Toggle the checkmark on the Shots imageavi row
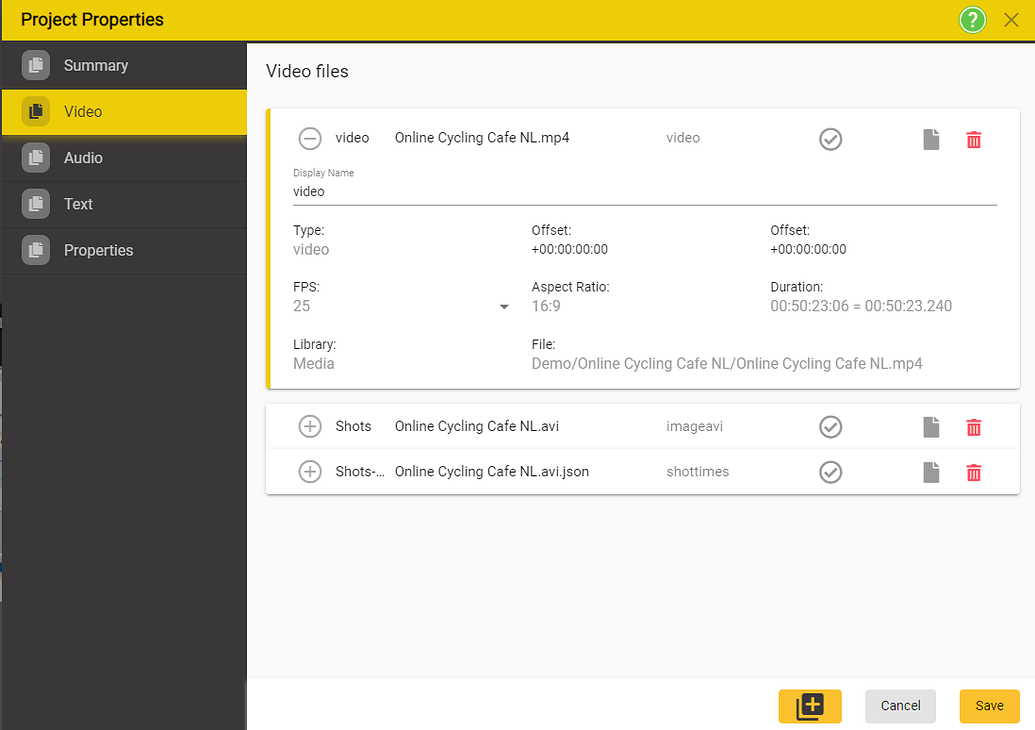This screenshot has height=730, width=1035. [830, 427]
